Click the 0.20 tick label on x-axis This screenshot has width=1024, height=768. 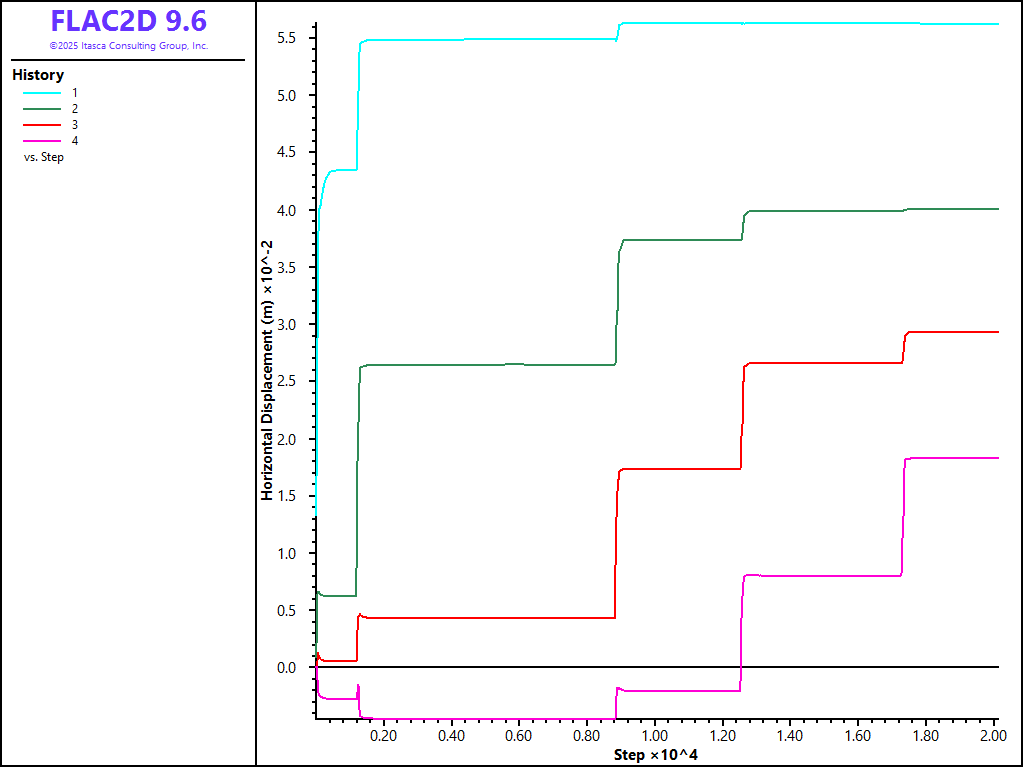point(383,735)
